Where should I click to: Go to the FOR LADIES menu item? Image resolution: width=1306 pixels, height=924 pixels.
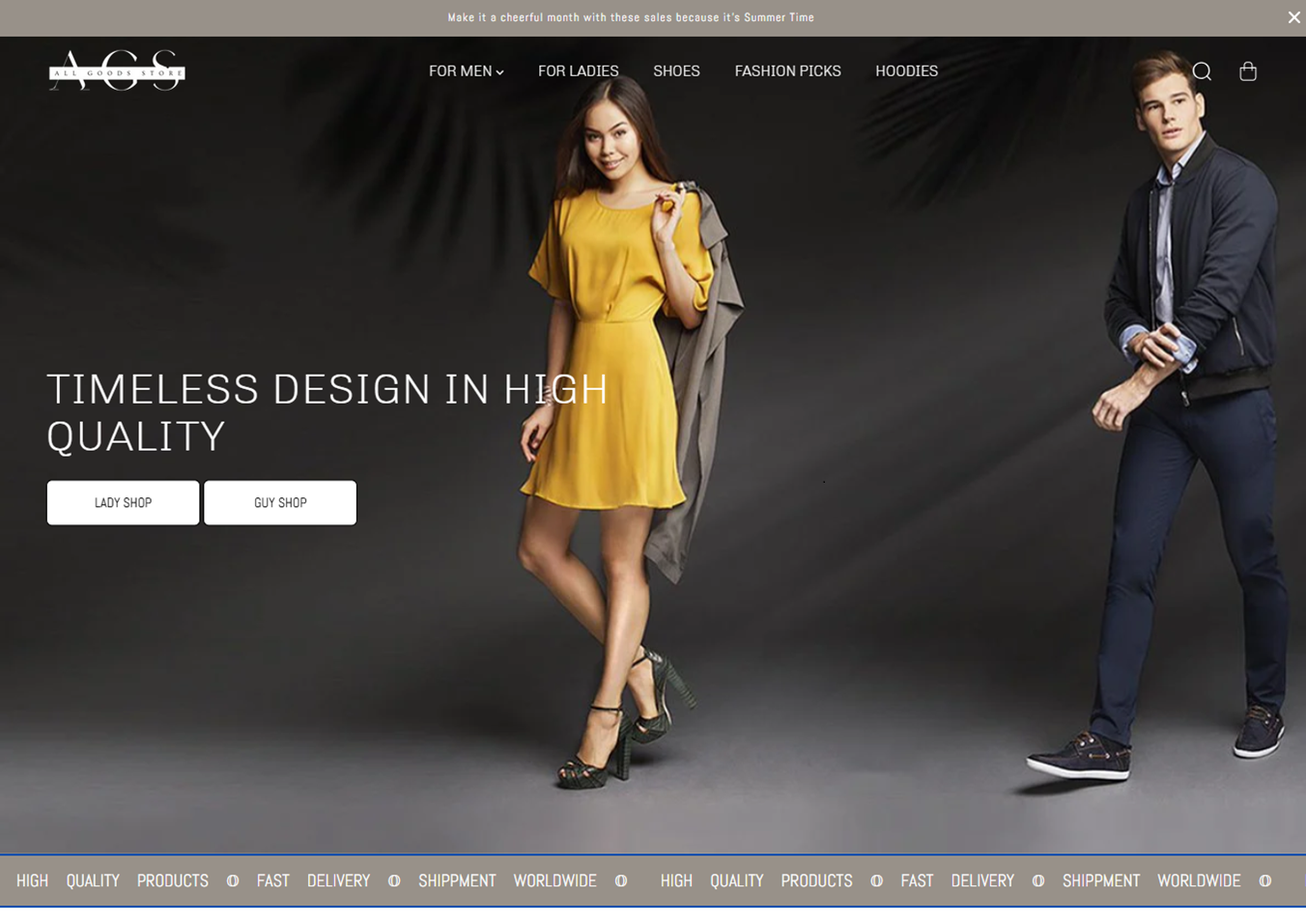[578, 71]
